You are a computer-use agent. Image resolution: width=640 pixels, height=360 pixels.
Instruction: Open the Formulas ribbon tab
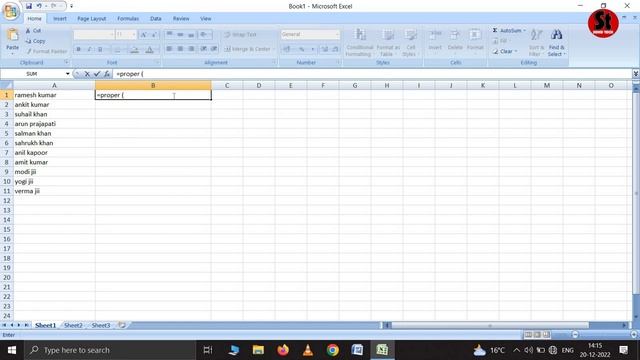[x=128, y=19]
